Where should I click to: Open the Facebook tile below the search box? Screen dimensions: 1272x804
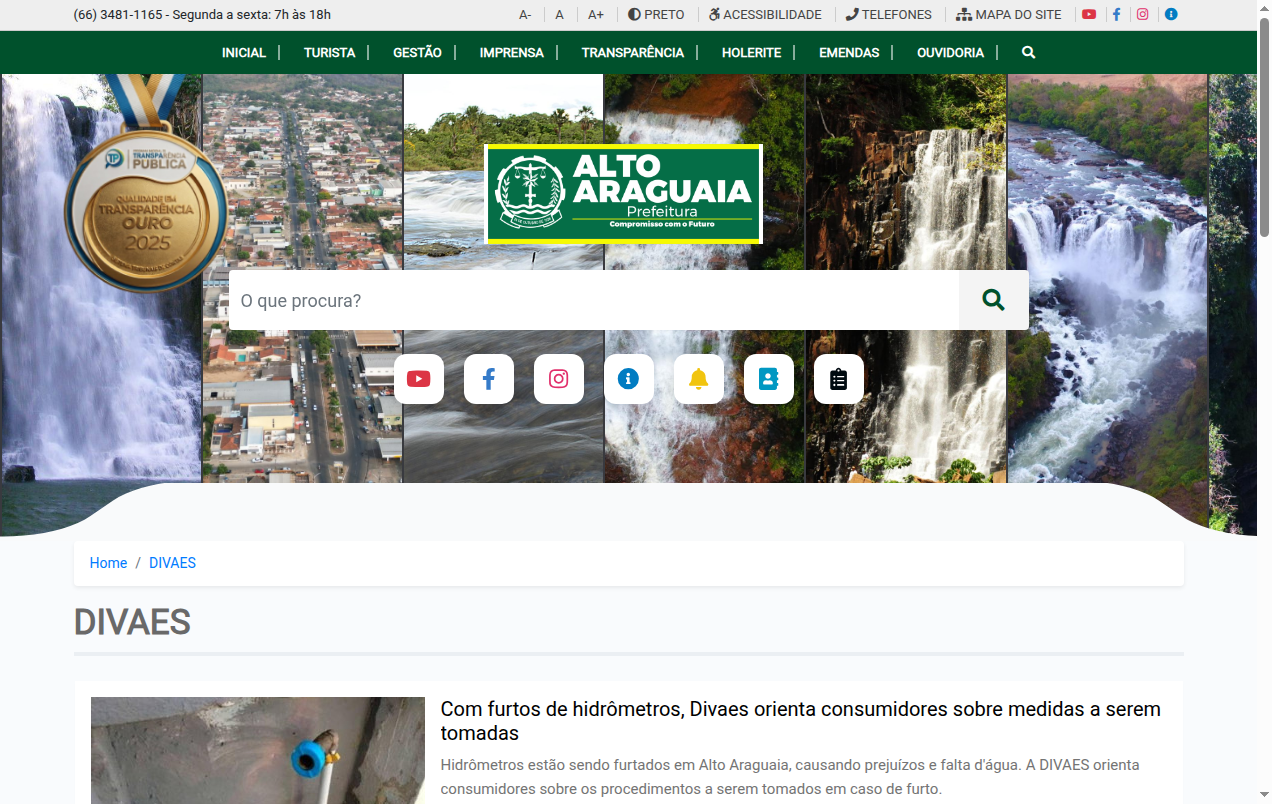[489, 379]
